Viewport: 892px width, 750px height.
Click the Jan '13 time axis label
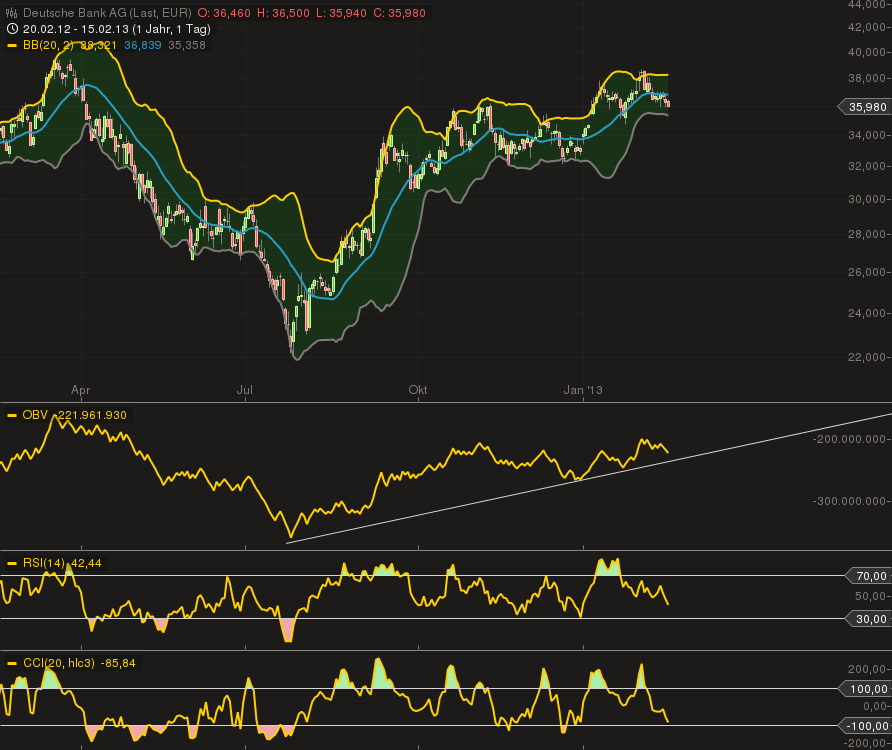(x=583, y=390)
